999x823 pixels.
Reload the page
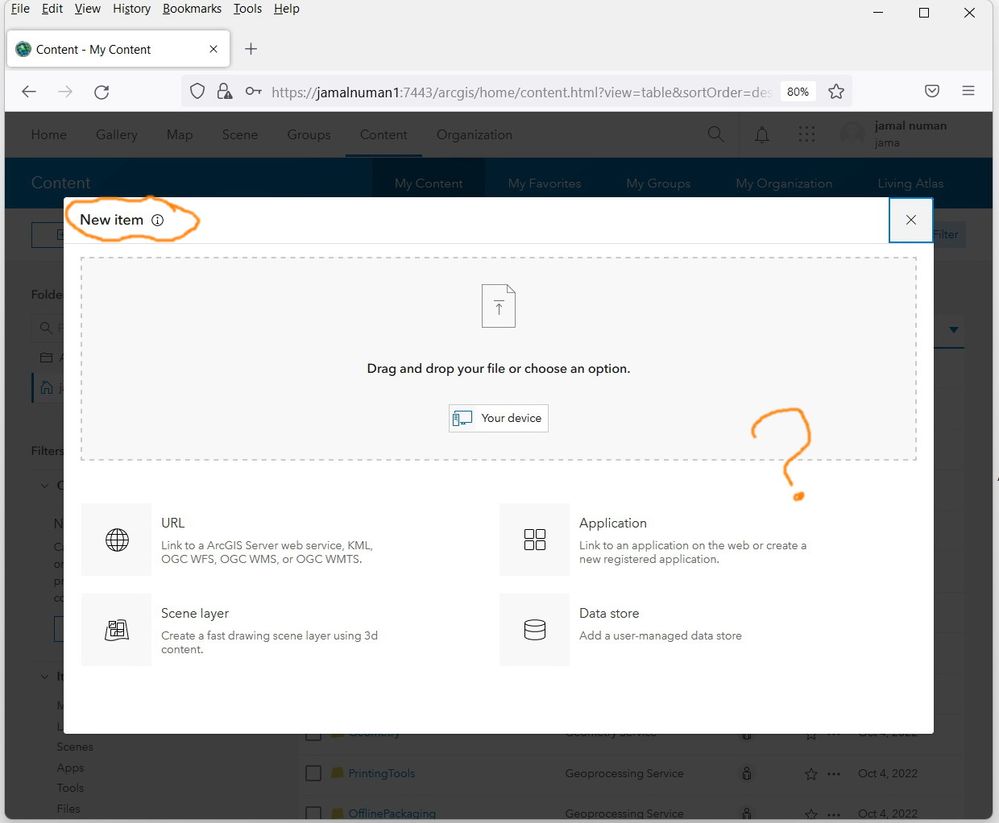(101, 92)
